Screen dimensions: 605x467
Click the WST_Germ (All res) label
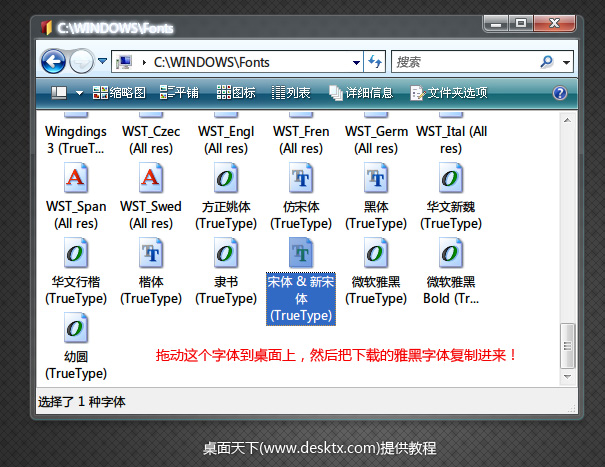tap(376, 140)
